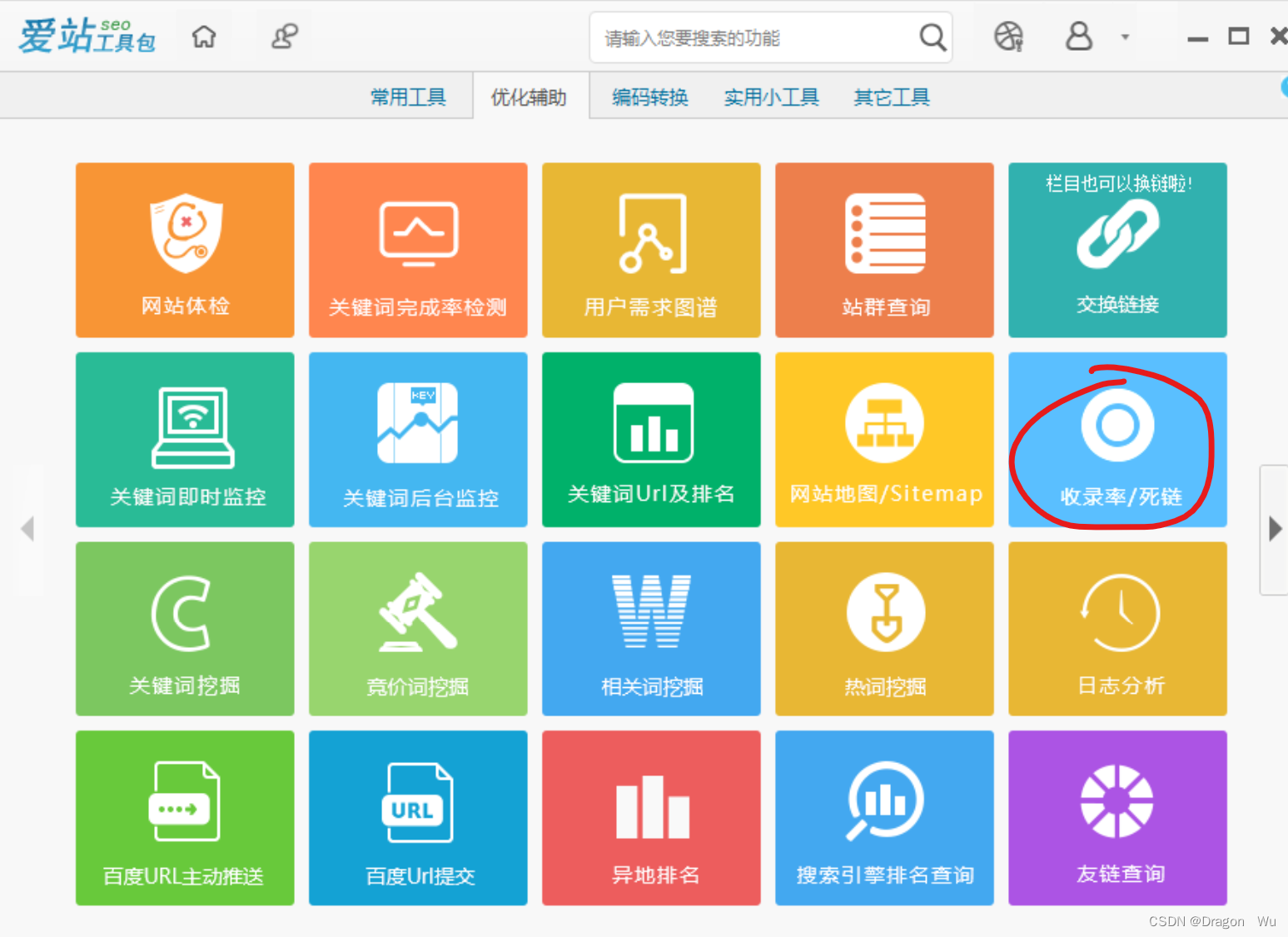Select the 站群查询 tool
The height and width of the screenshot is (937, 1288).
tap(883, 250)
